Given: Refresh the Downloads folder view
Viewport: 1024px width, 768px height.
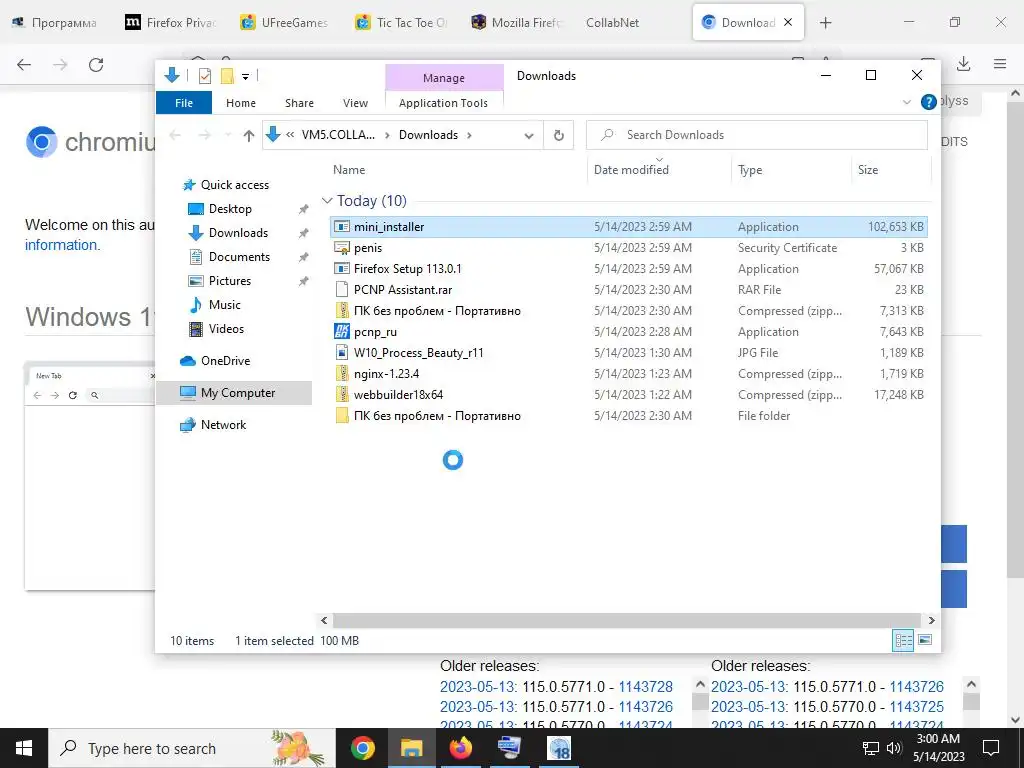Looking at the screenshot, I should 558,135.
